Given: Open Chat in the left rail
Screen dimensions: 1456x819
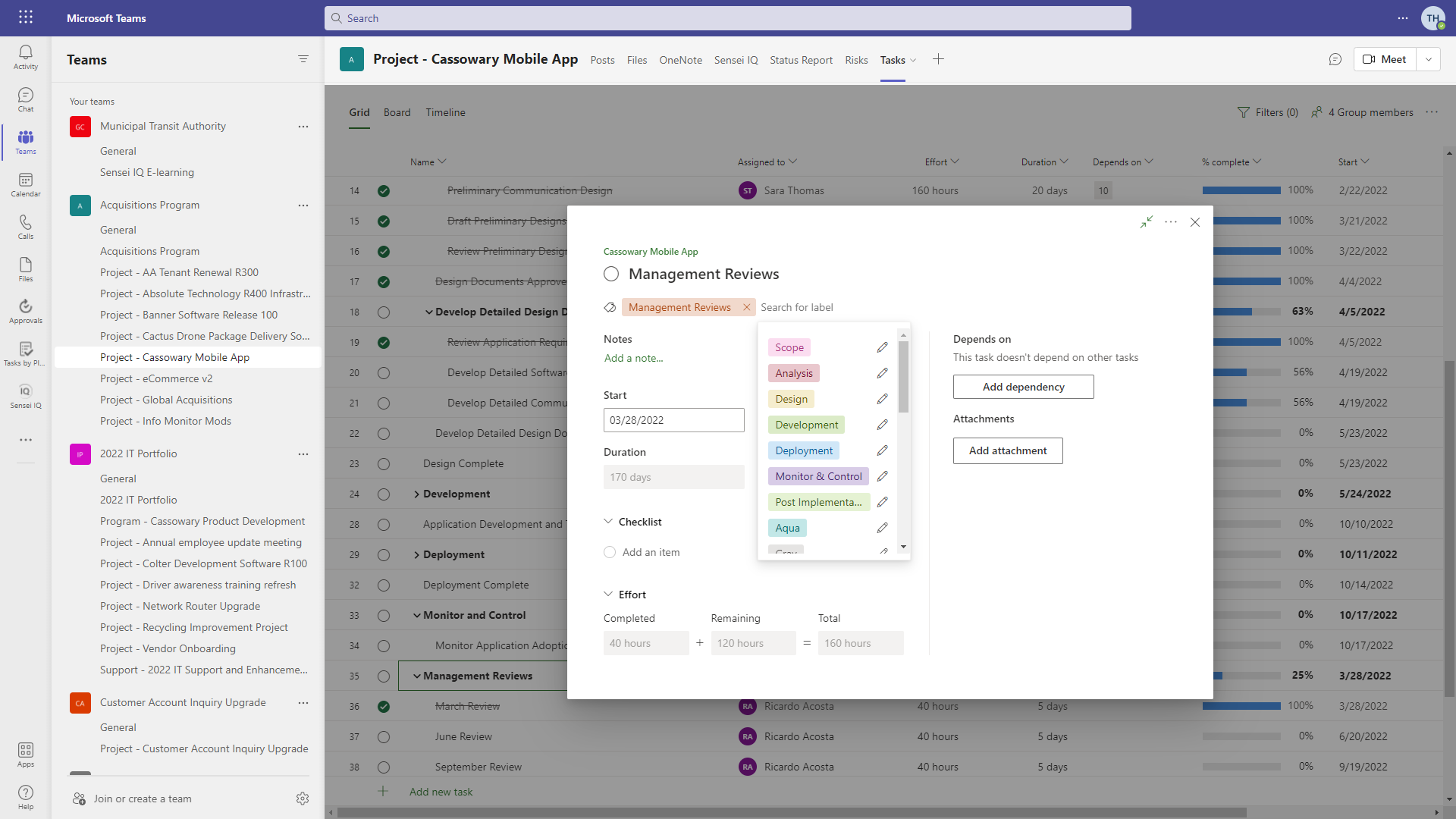Looking at the screenshot, I should click(25, 99).
